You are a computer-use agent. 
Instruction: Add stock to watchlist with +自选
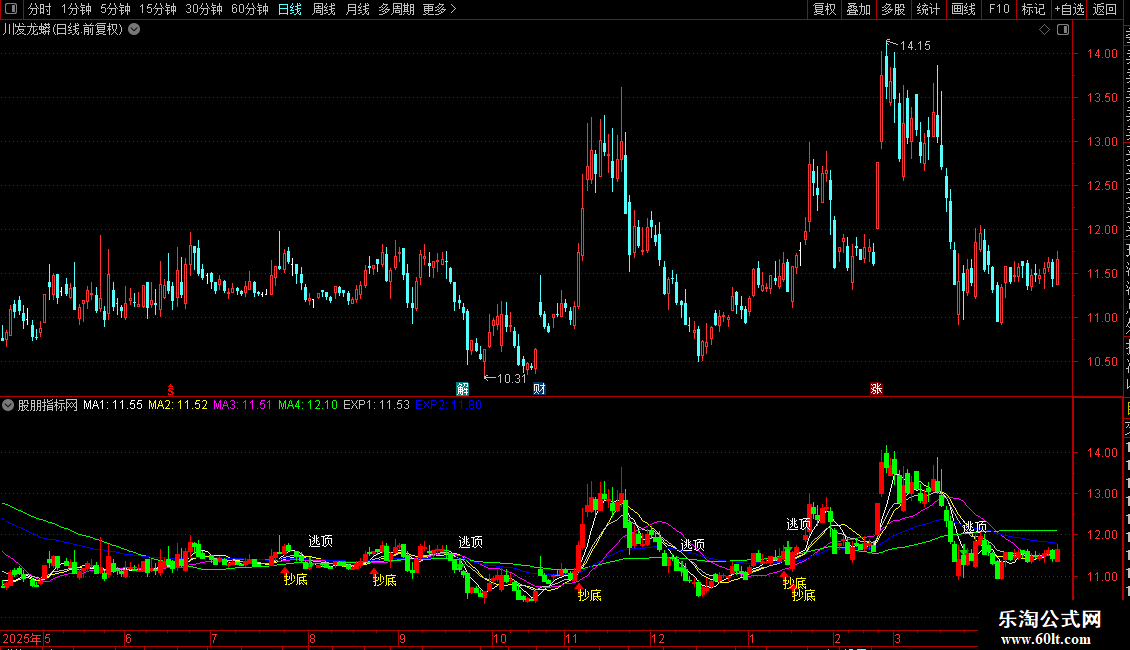click(x=1069, y=9)
